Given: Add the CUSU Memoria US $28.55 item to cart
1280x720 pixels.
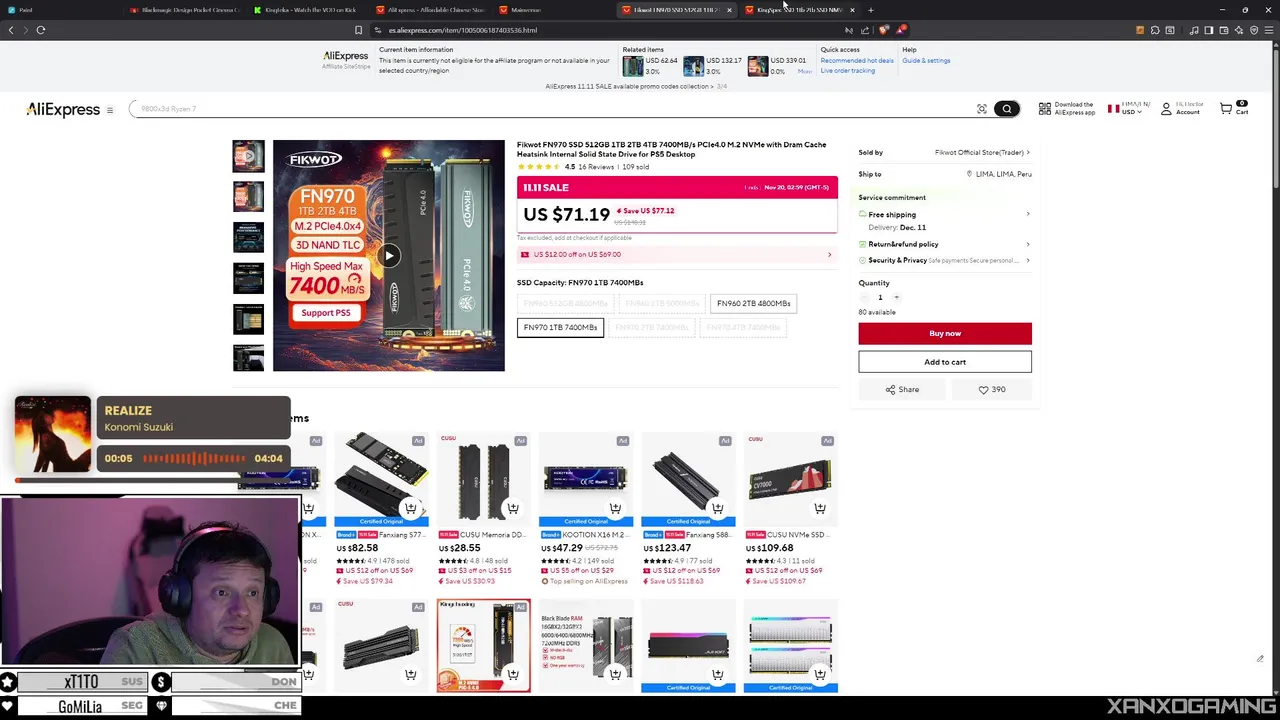Looking at the screenshot, I should (x=513, y=508).
